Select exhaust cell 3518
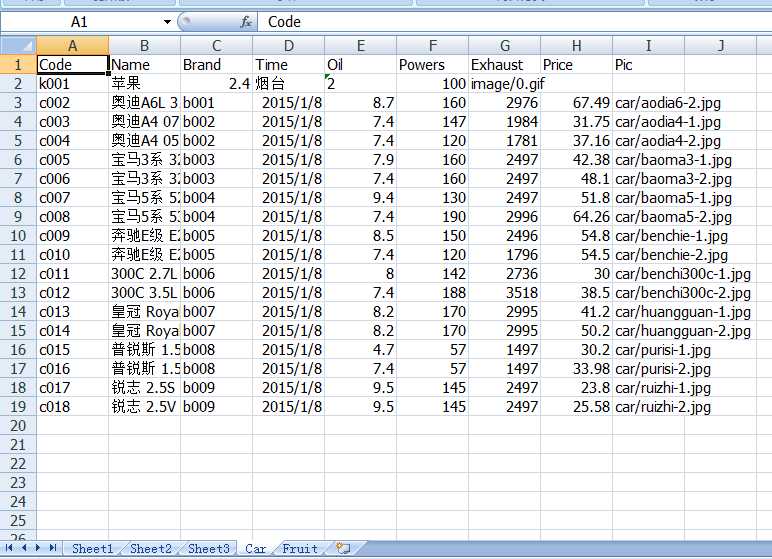The width and height of the screenshot is (772, 559). pos(505,293)
